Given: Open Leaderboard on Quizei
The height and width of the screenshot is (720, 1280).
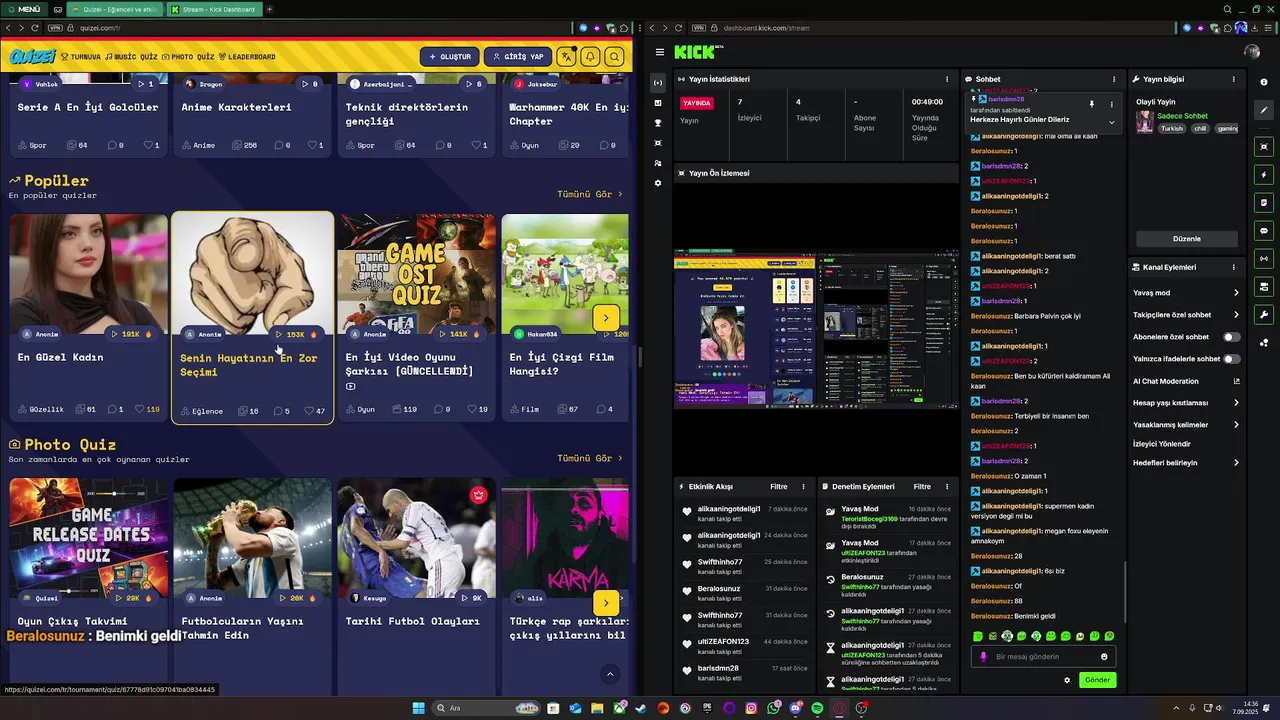Looking at the screenshot, I should tap(247, 57).
